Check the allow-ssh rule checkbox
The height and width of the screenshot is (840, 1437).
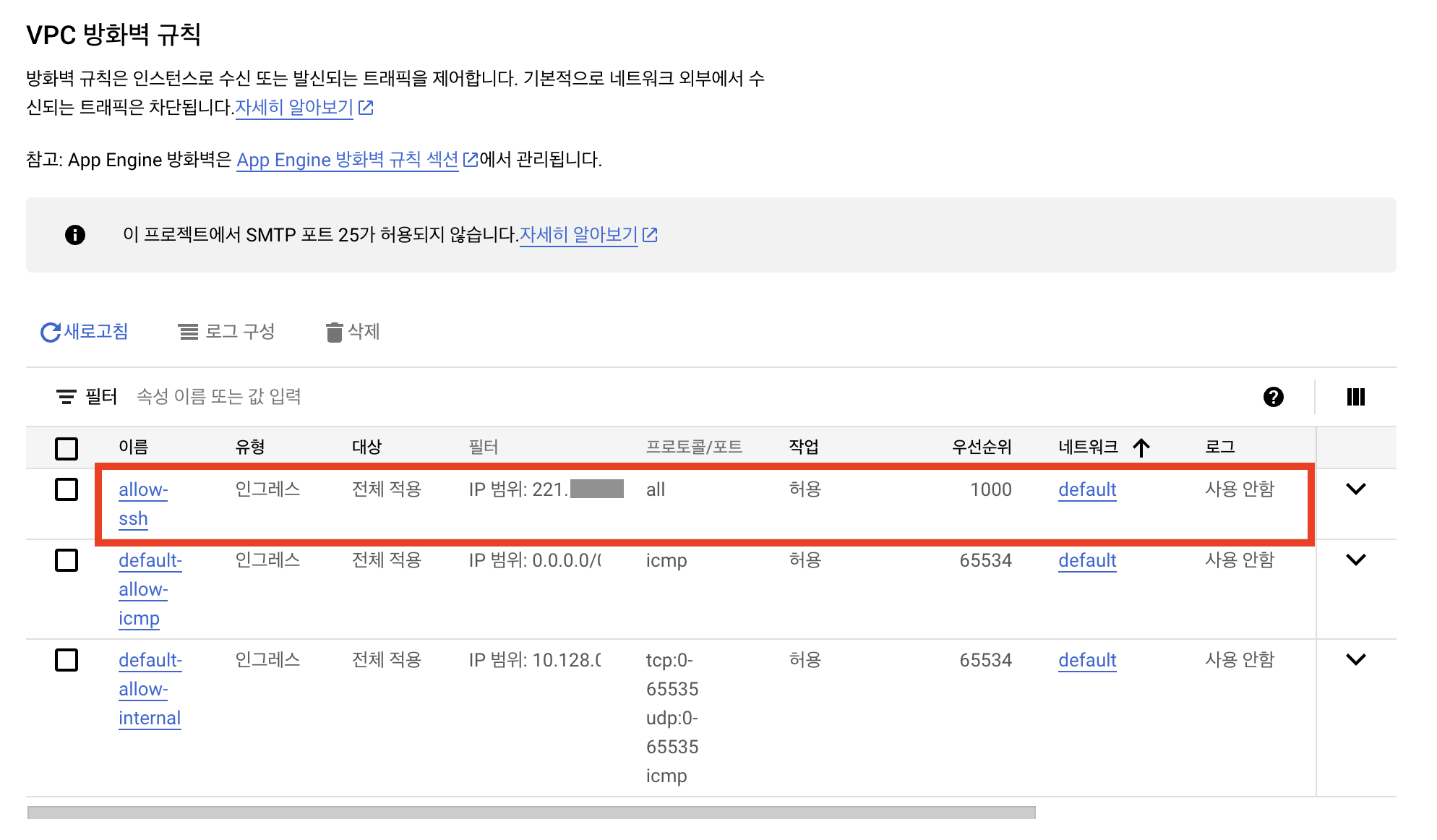pyautogui.click(x=67, y=489)
